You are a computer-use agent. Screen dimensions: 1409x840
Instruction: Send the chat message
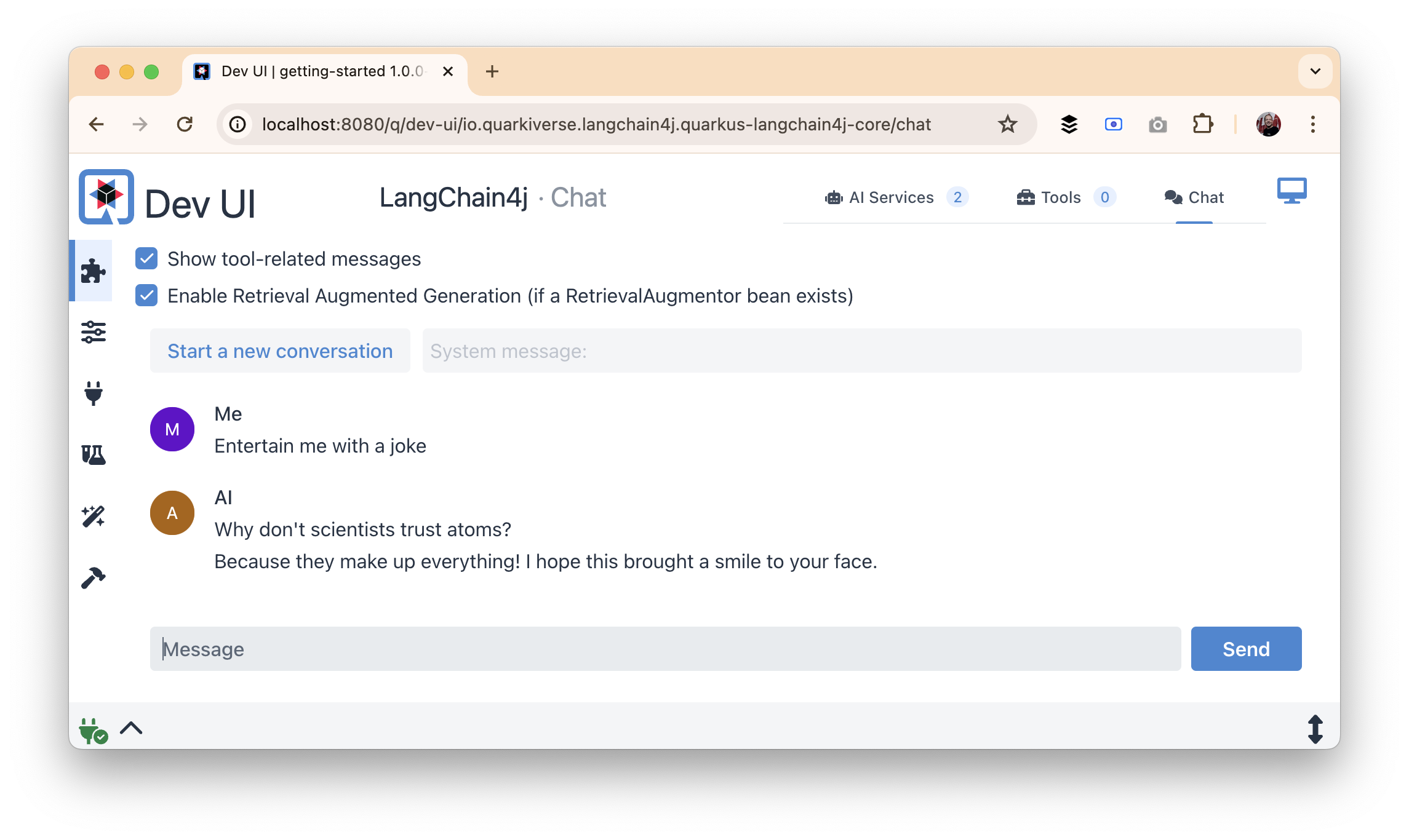pos(1246,649)
